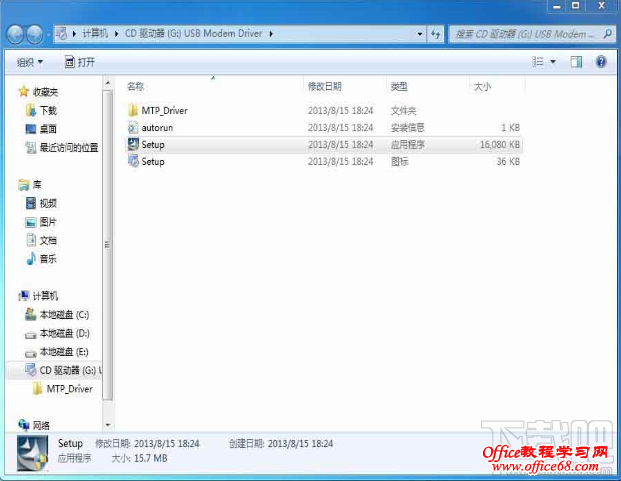This screenshot has height=481, width=621.
Task: Click the navigation pane scroll down arrow
Action: pos(108,425)
